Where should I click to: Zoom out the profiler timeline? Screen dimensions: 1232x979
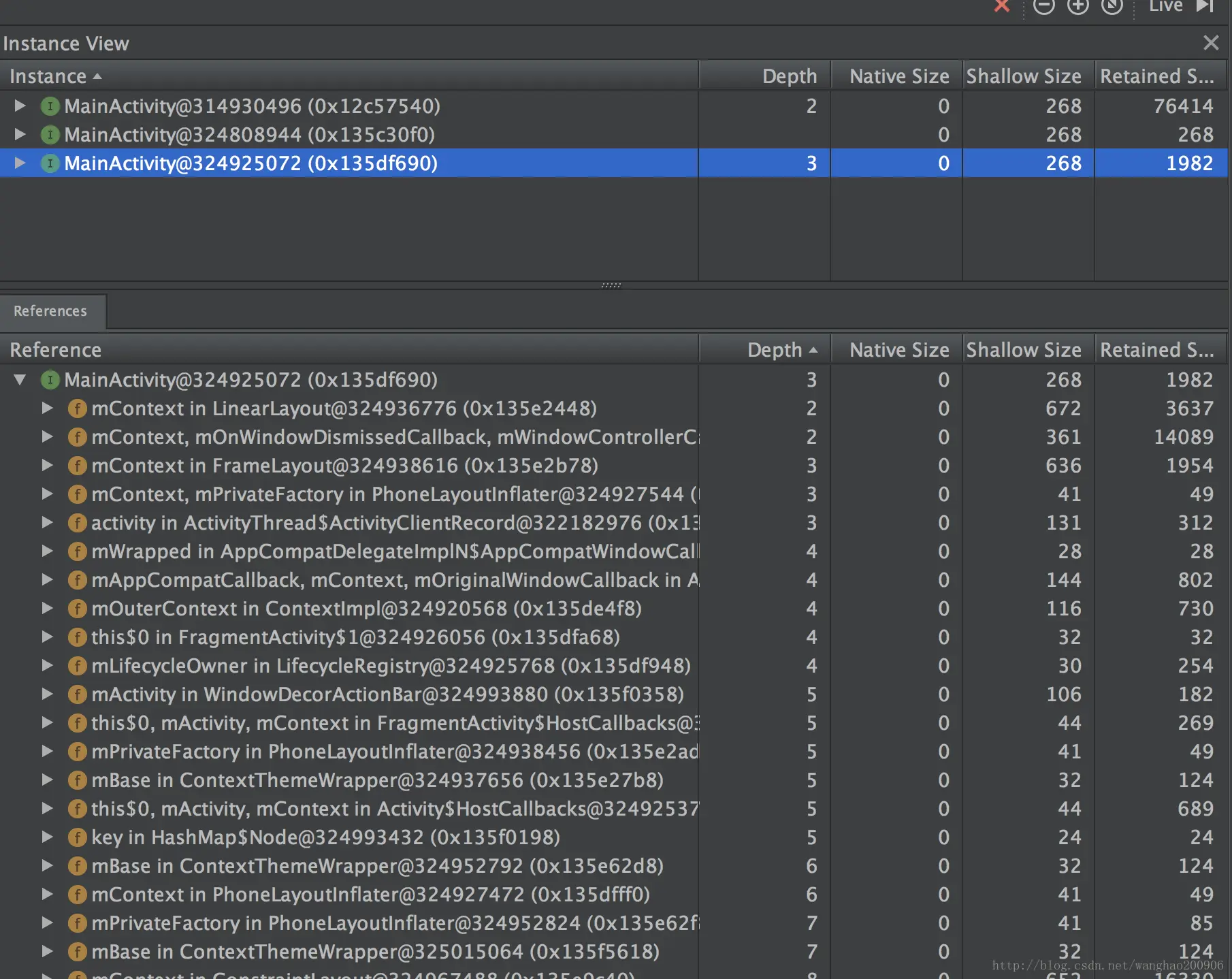click(x=1043, y=6)
